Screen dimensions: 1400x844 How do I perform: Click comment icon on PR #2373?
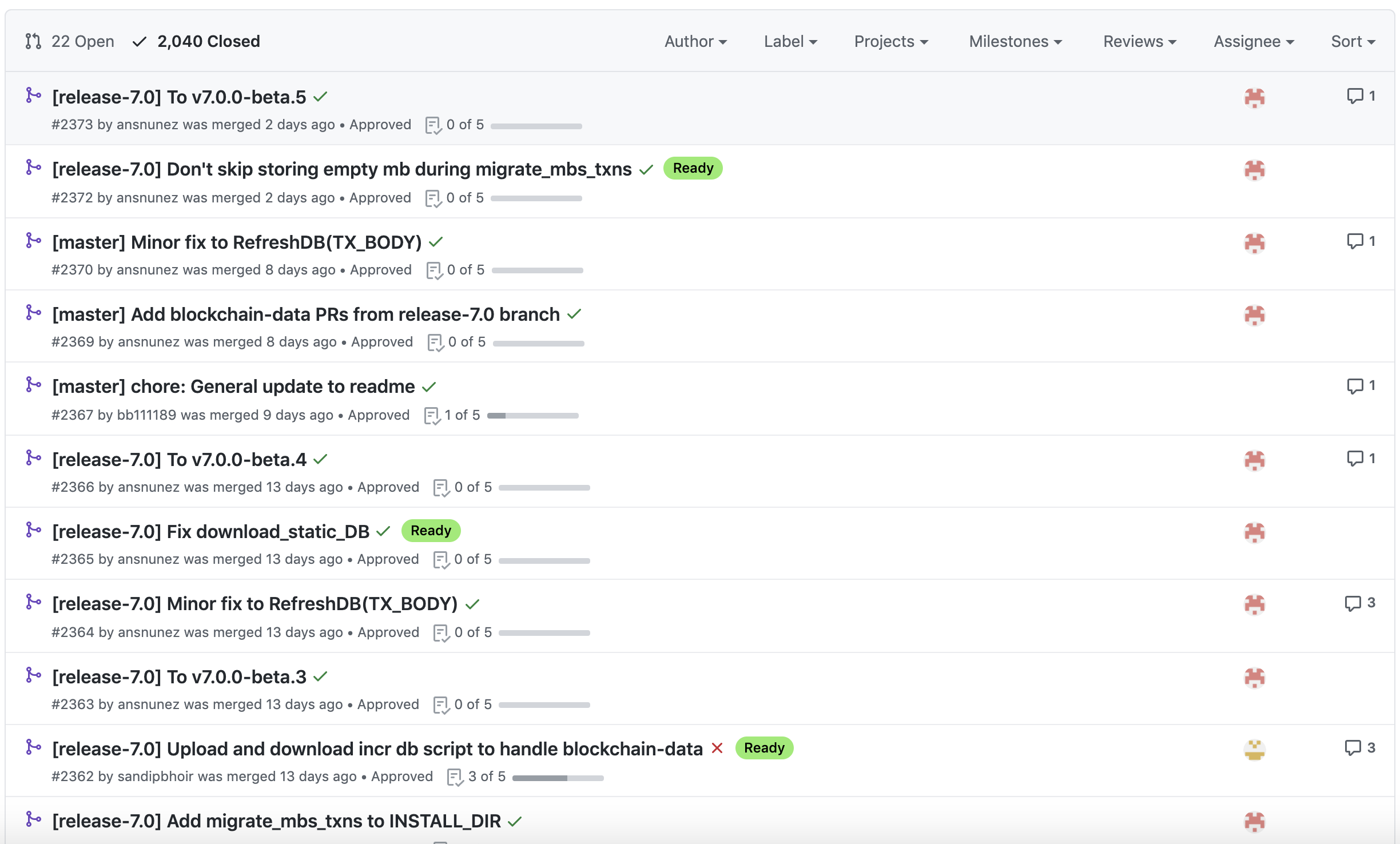coord(1355,95)
